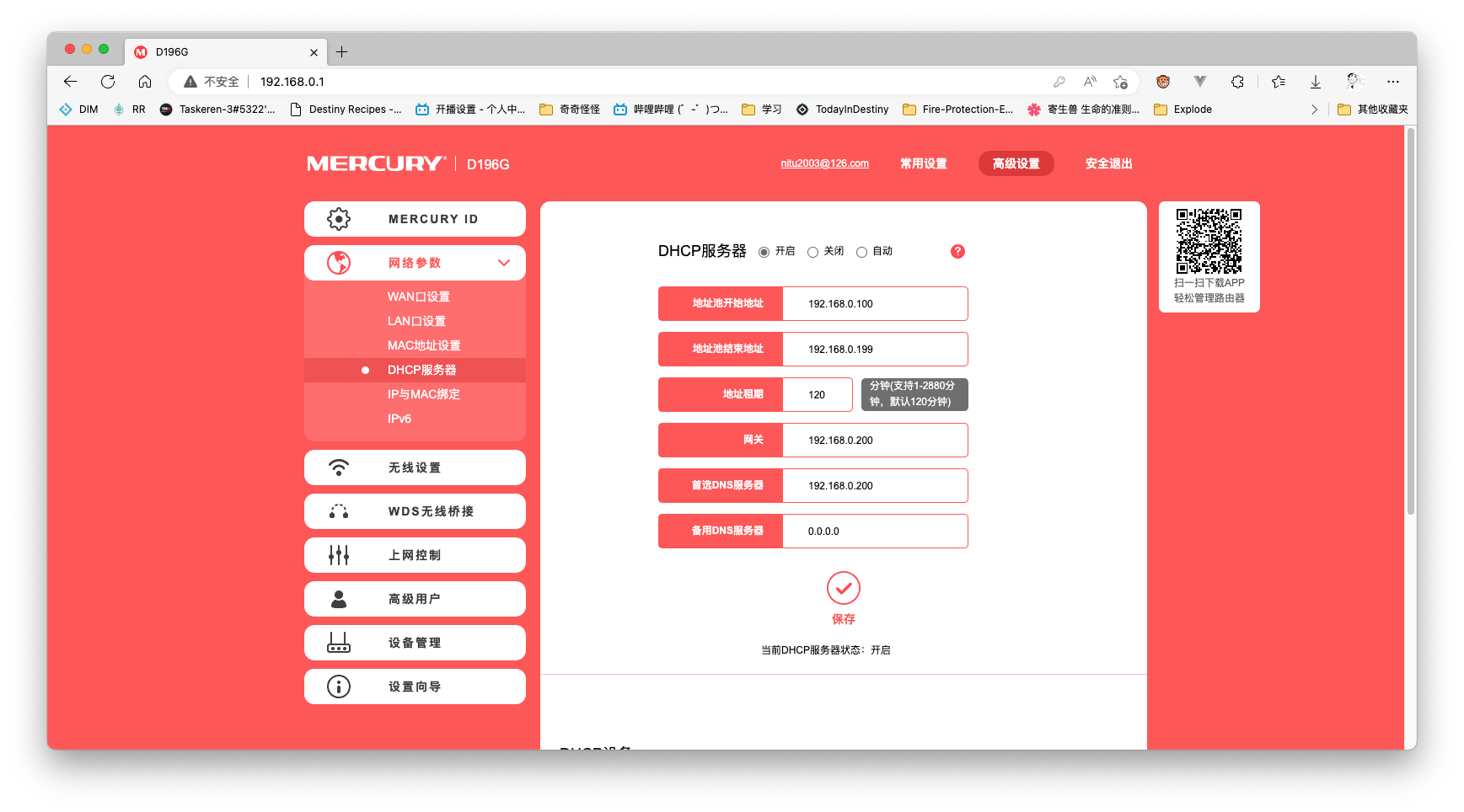The width and height of the screenshot is (1464, 812).
Task: Click the device management router icon
Action: [339, 643]
